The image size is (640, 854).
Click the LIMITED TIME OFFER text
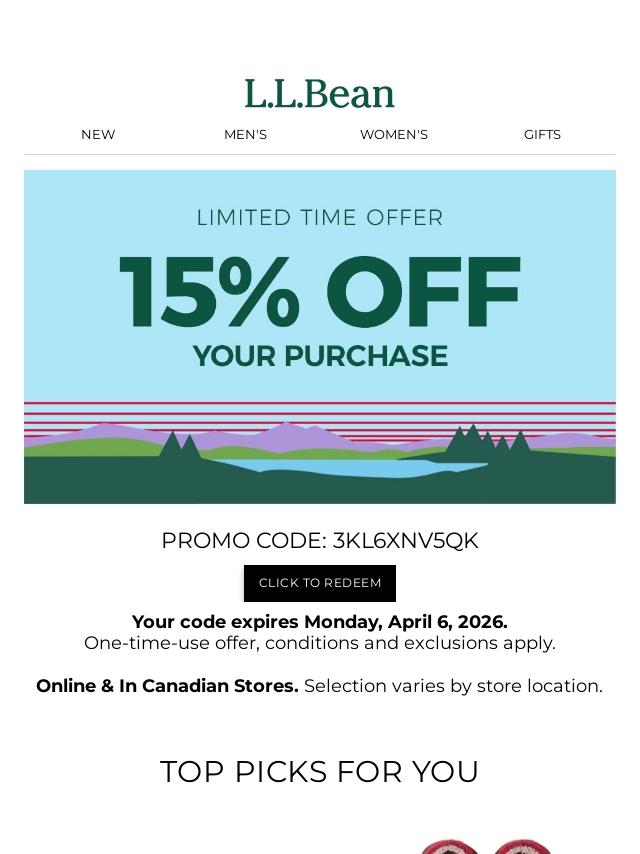pyautogui.click(x=320, y=218)
